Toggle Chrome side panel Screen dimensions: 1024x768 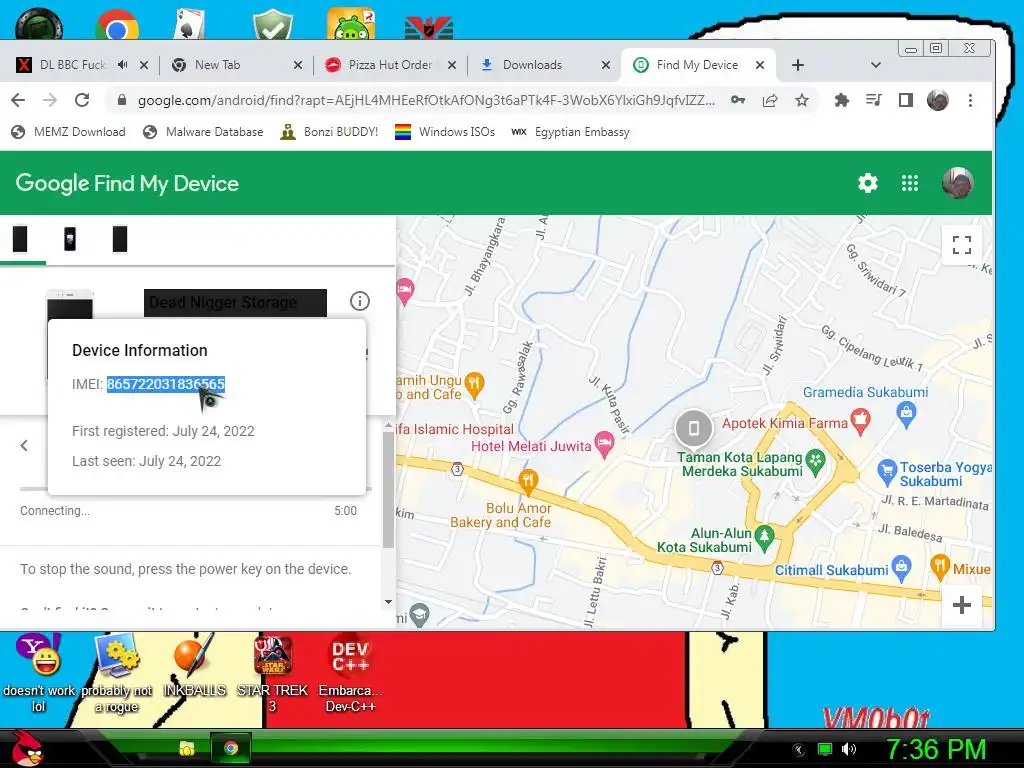905,100
